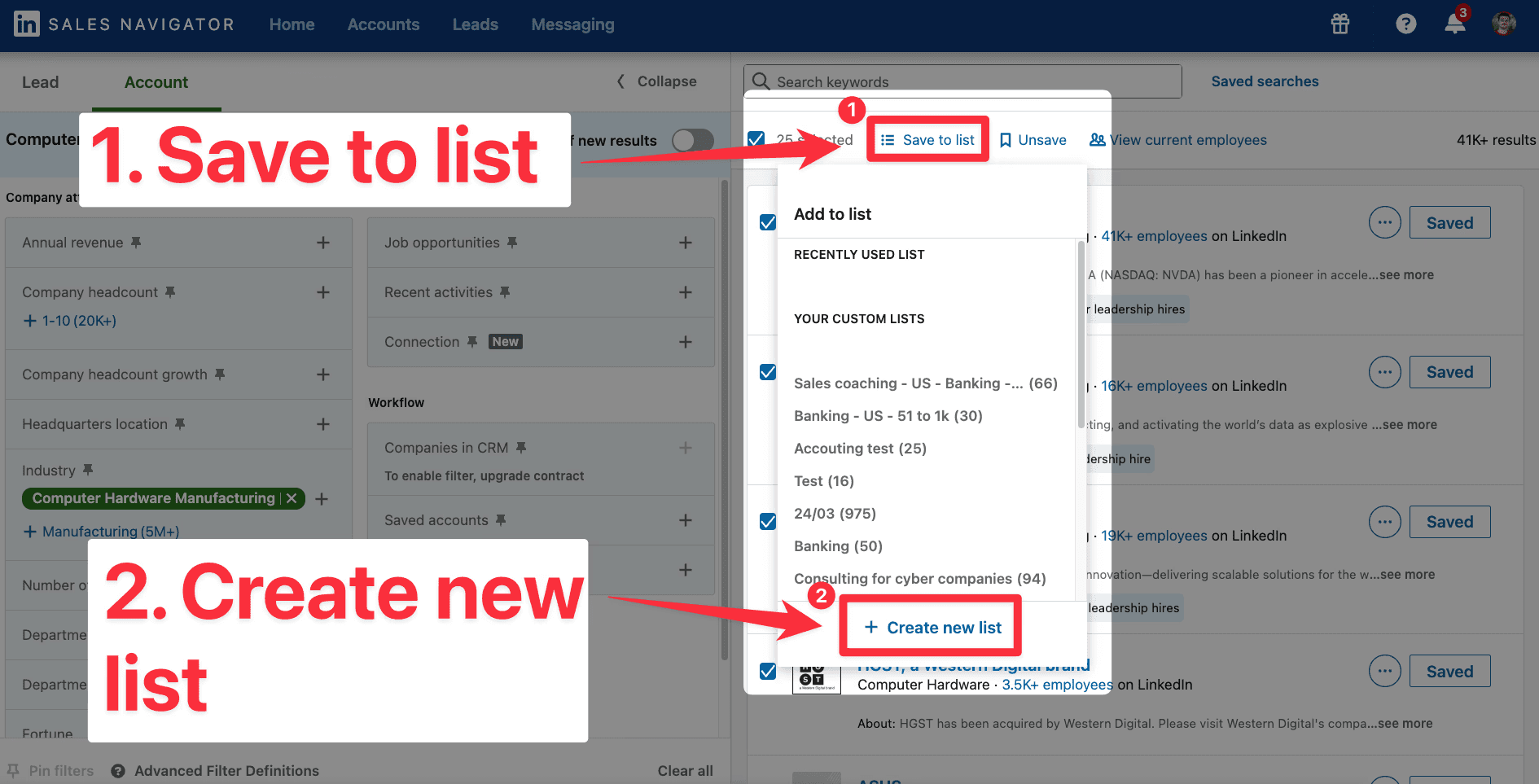Toggle the select-all 25 selected checkbox
1539x784 pixels.
pyautogui.click(x=756, y=139)
